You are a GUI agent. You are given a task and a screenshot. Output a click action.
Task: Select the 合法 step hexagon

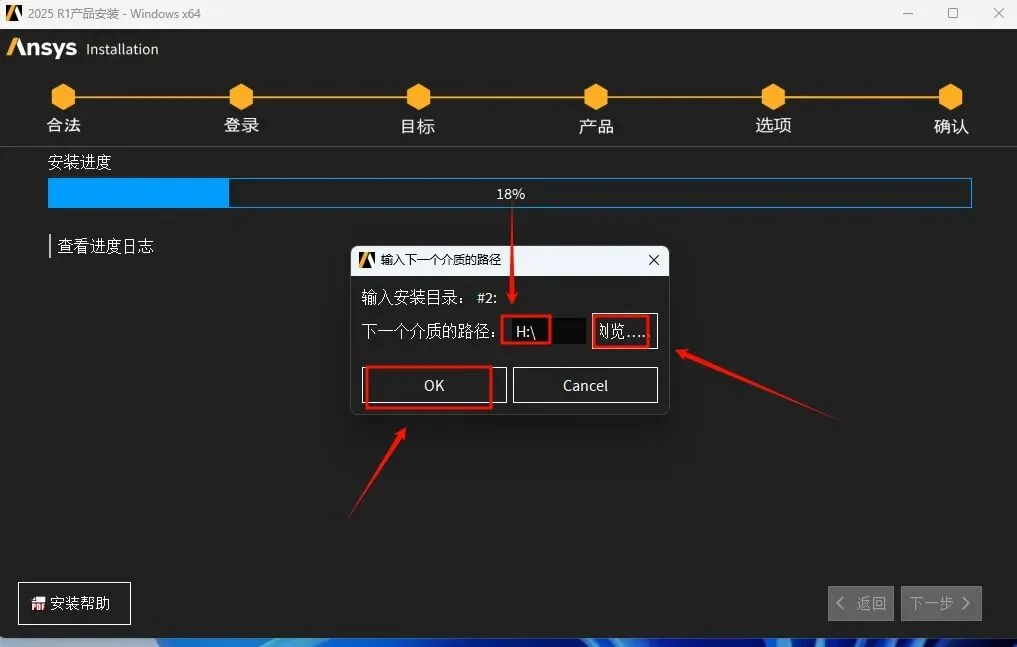tap(64, 97)
